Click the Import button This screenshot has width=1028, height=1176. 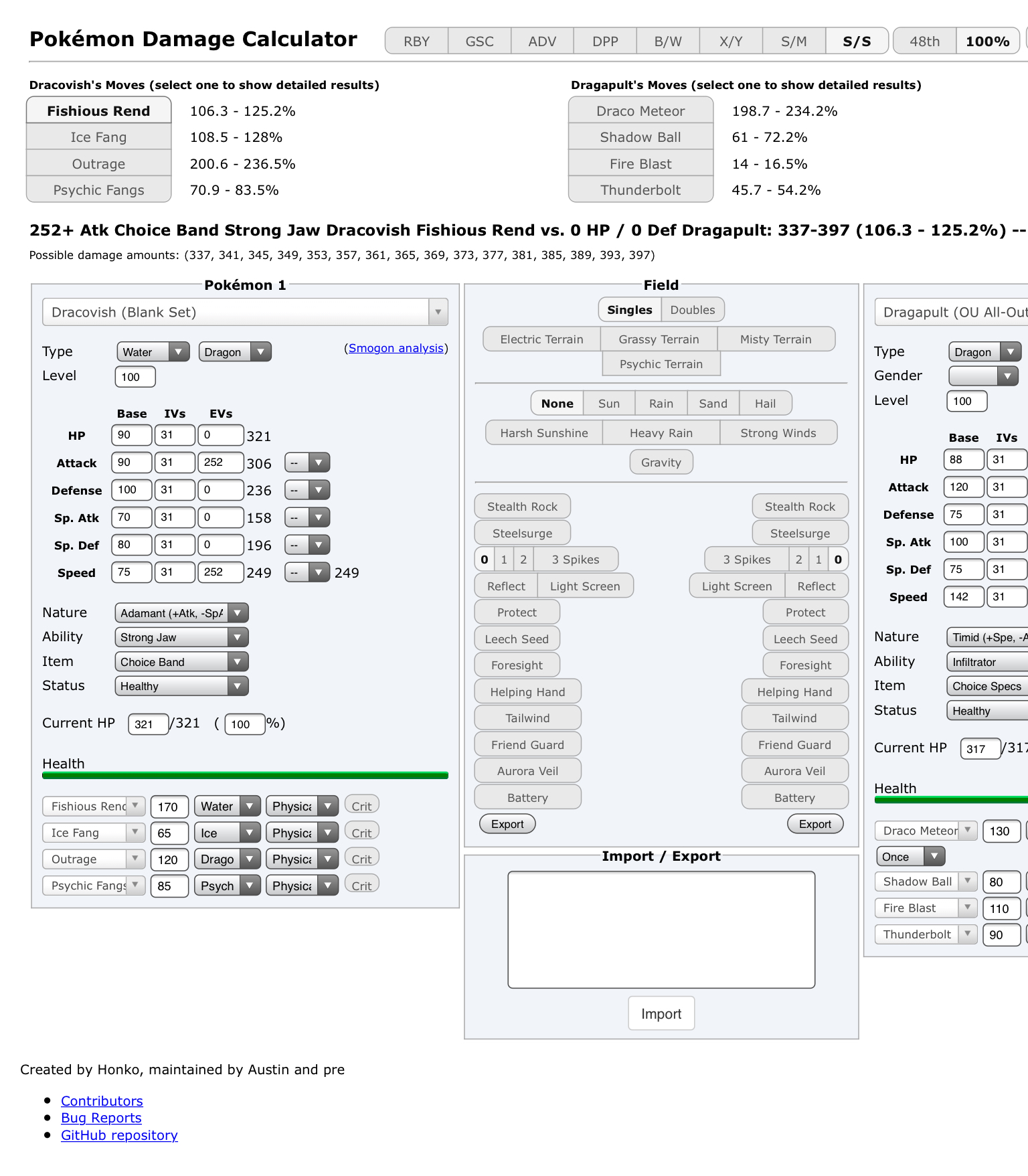click(661, 1014)
